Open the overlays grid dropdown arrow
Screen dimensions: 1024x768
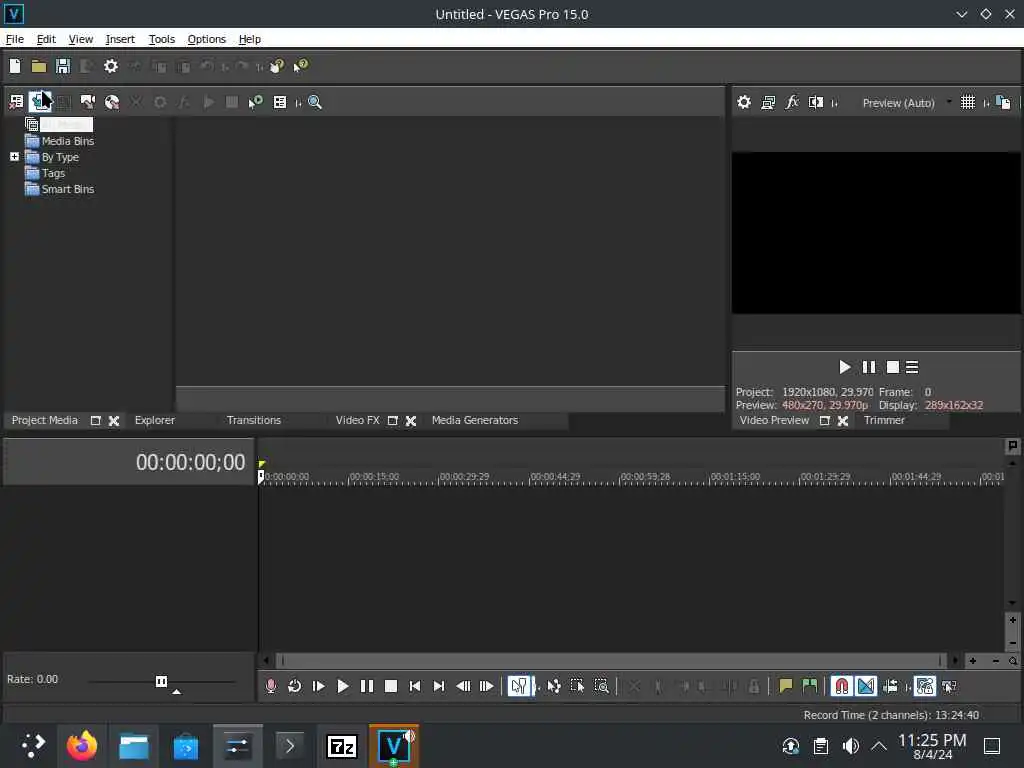pos(986,103)
